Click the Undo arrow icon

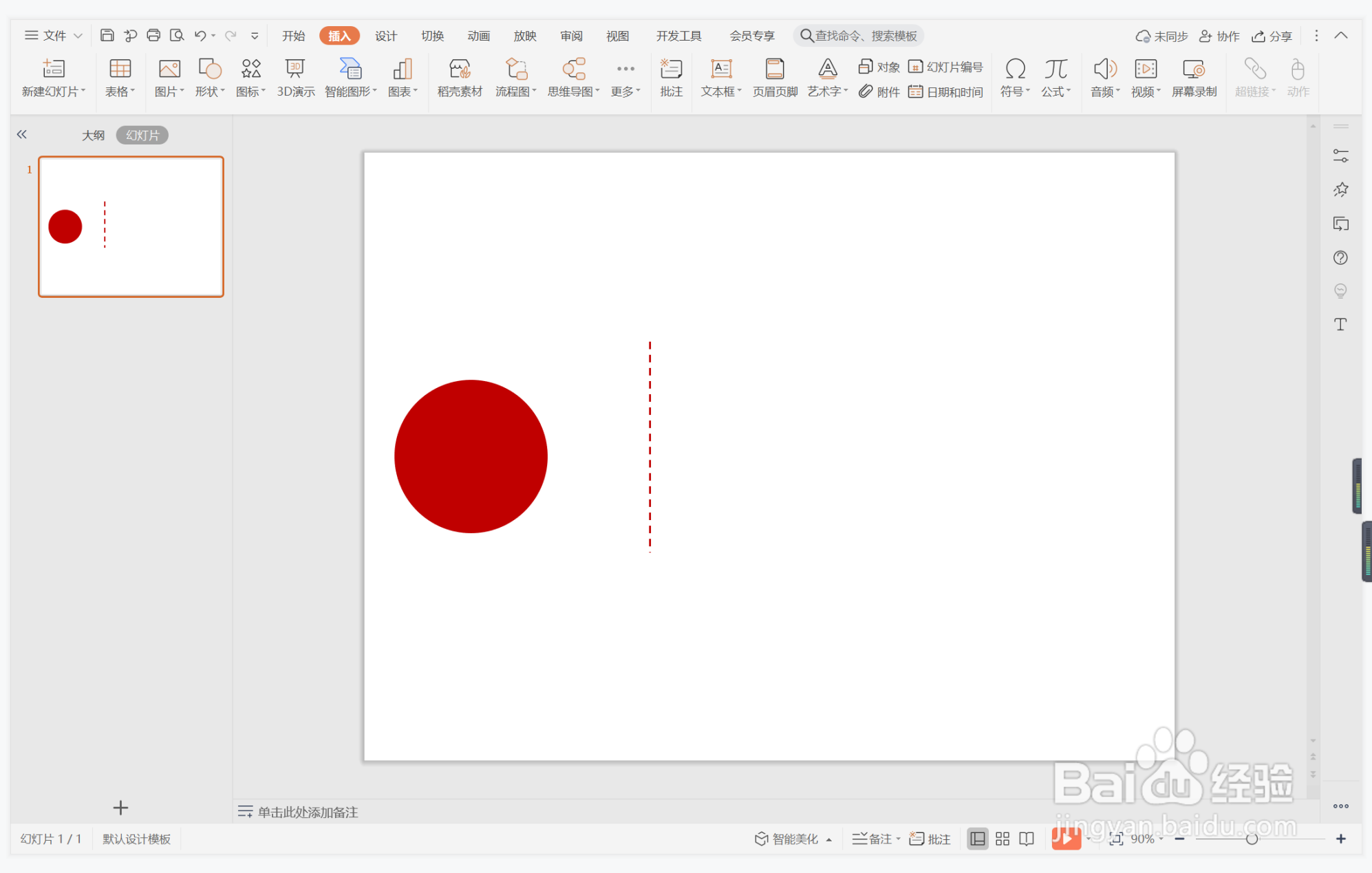[x=200, y=35]
